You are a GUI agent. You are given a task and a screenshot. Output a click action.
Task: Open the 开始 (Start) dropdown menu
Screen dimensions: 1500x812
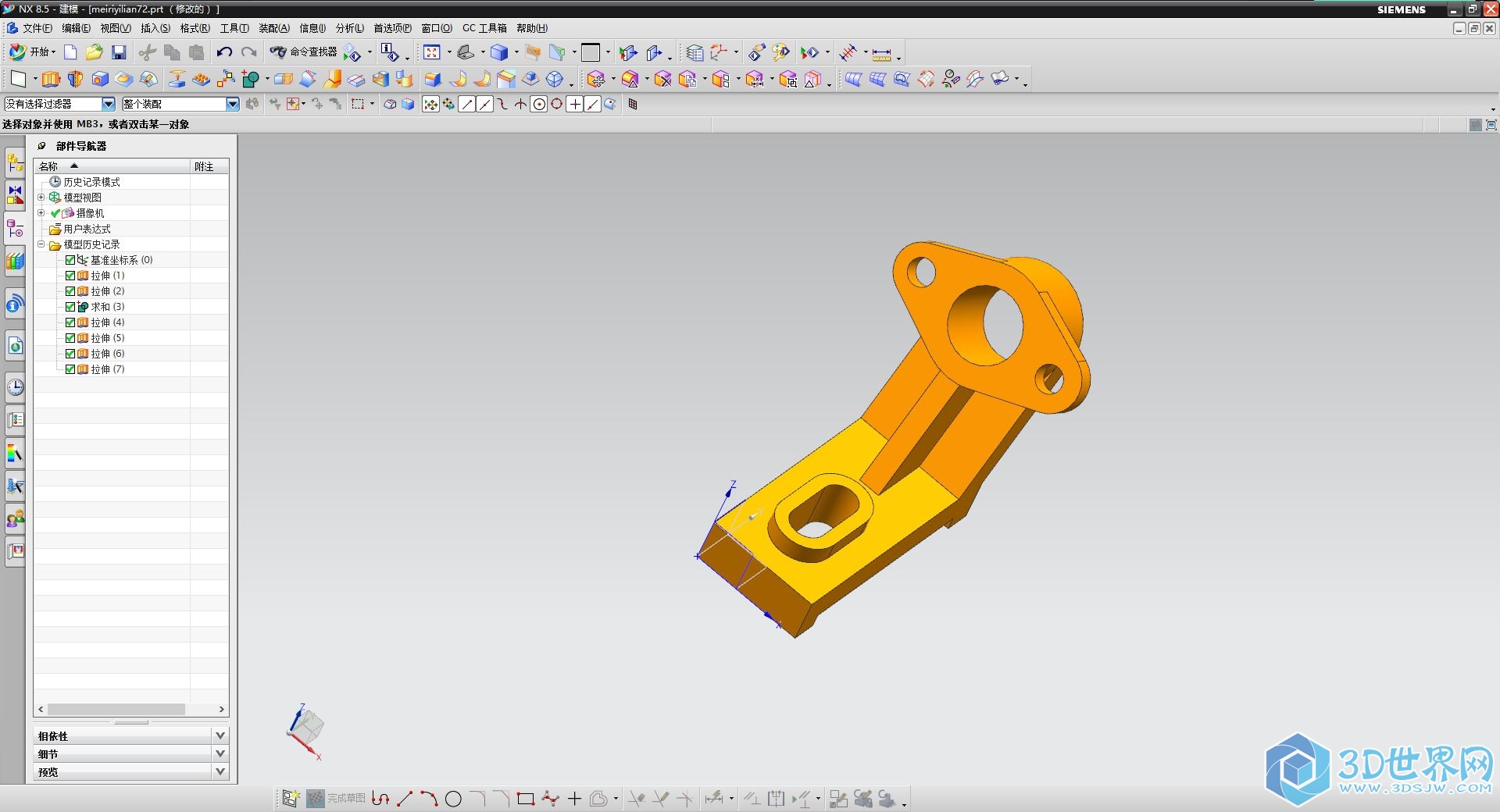[x=32, y=52]
